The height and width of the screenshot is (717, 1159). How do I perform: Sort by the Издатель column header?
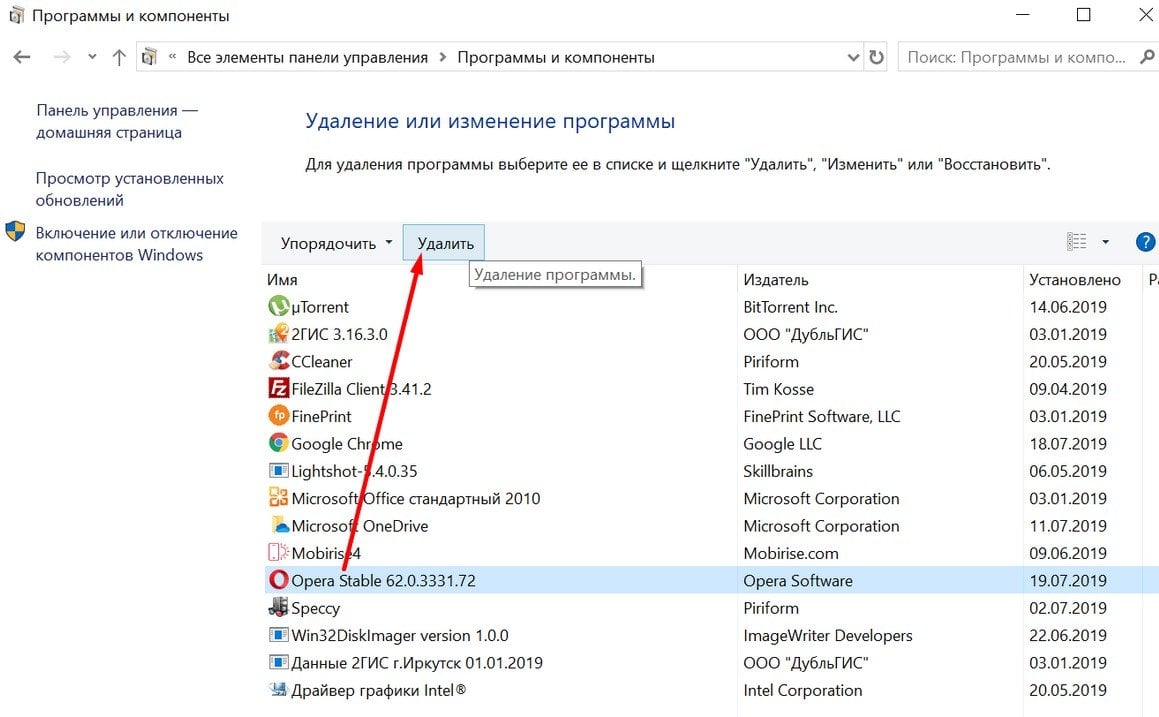[775, 279]
